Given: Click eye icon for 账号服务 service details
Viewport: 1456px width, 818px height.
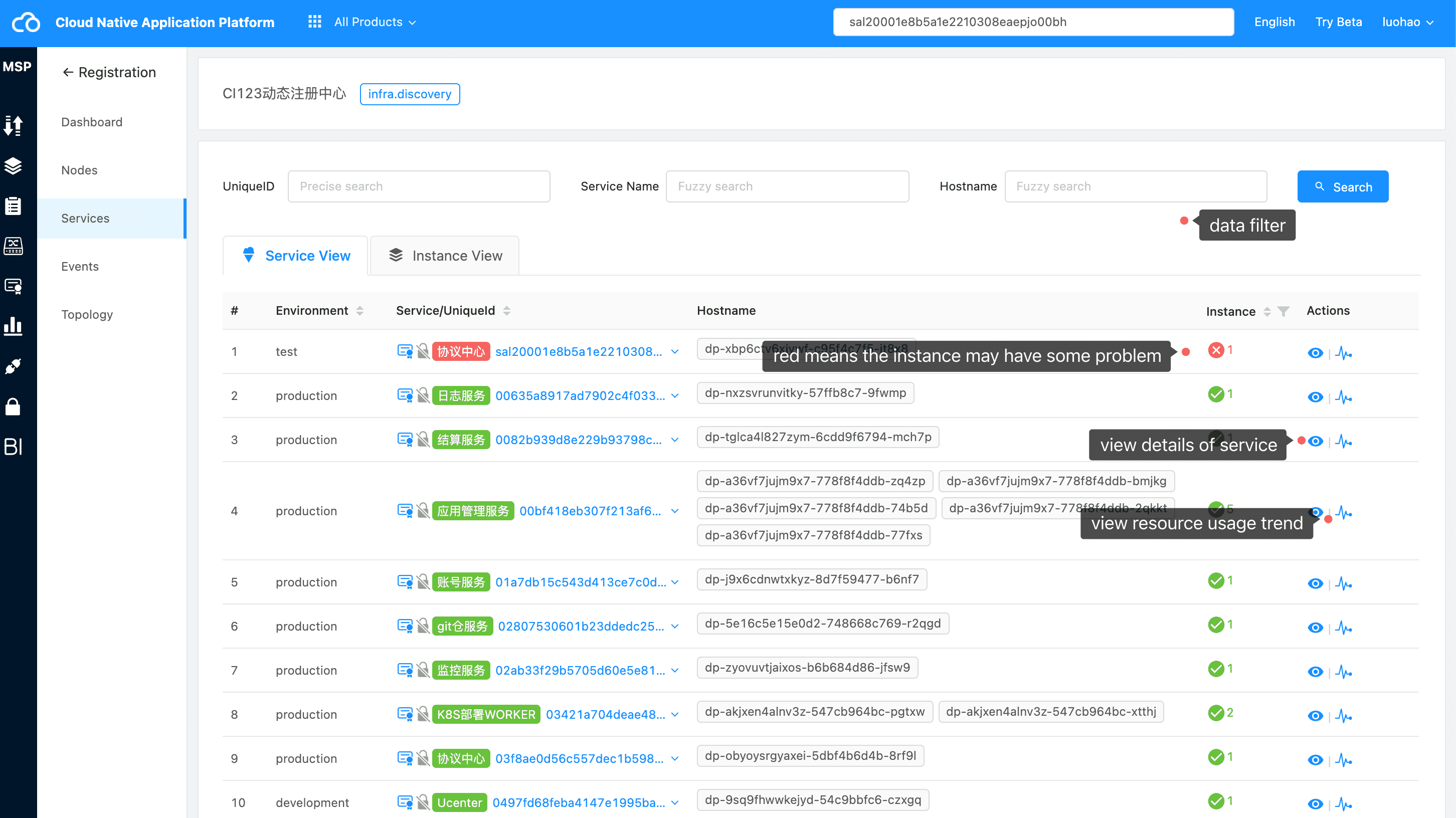Looking at the screenshot, I should pyautogui.click(x=1315, y=583).
